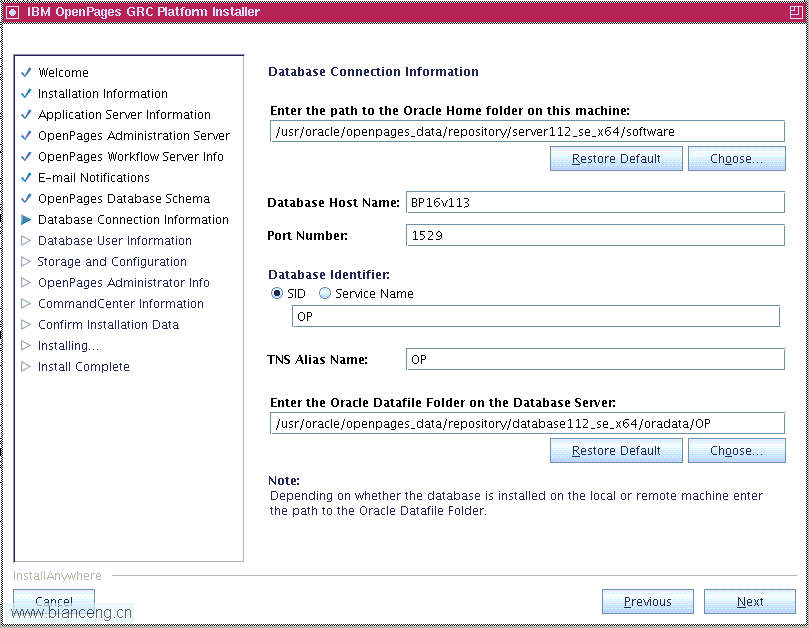The image size is (809, 628).
Task: Select the CommandCenter Information step
Action: [121, 303]
